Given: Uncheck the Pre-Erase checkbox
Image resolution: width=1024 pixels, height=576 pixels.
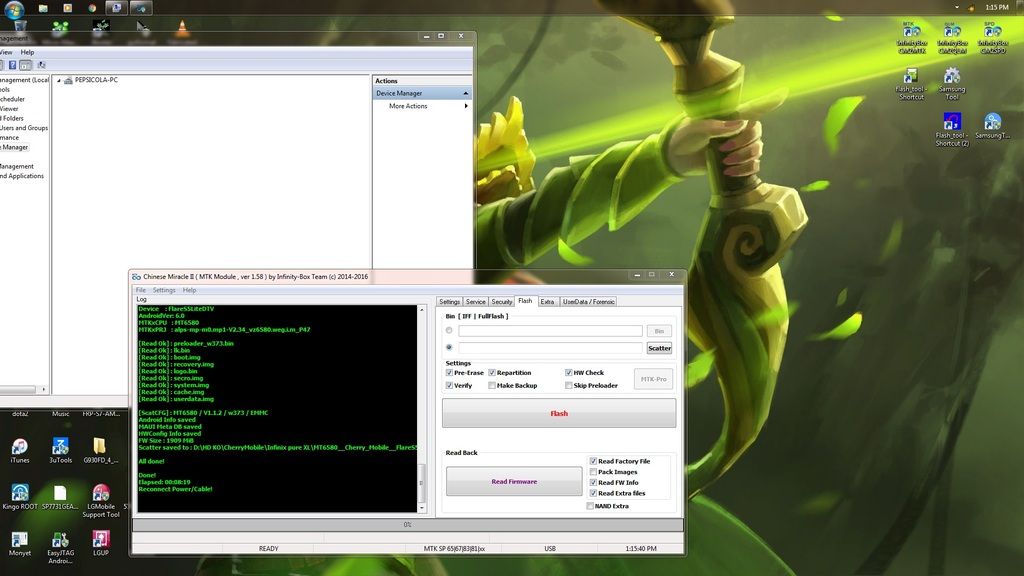Looking at the screenshot, I should click(x=449, y=373).
